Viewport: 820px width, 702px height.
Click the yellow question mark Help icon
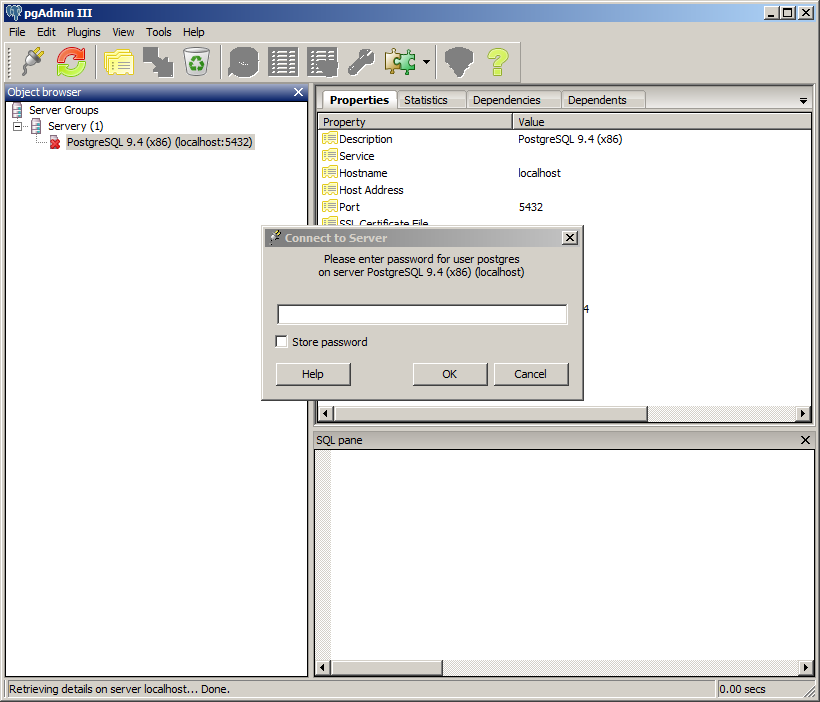click(x=498, y=62)
